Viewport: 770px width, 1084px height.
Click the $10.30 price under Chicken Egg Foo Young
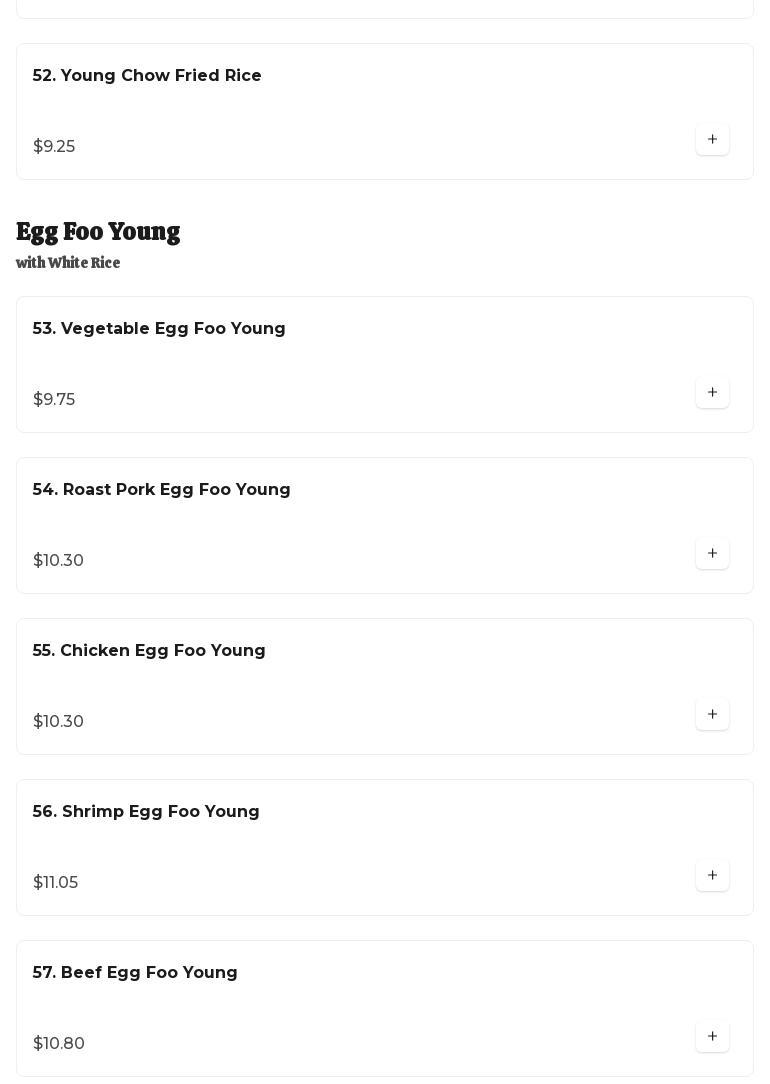point(58,722)
